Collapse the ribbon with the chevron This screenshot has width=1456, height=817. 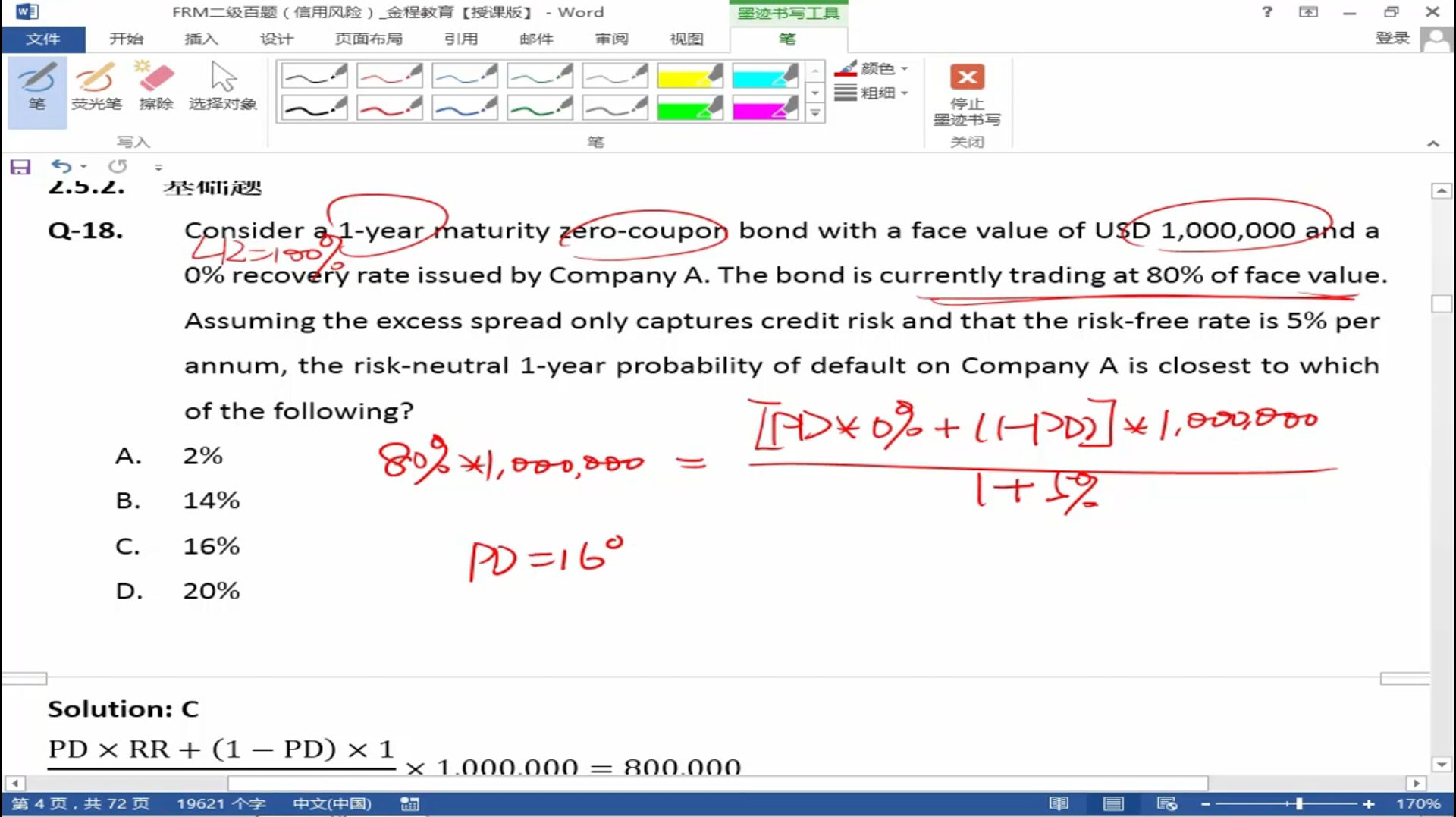click(x=1432, y=143)
